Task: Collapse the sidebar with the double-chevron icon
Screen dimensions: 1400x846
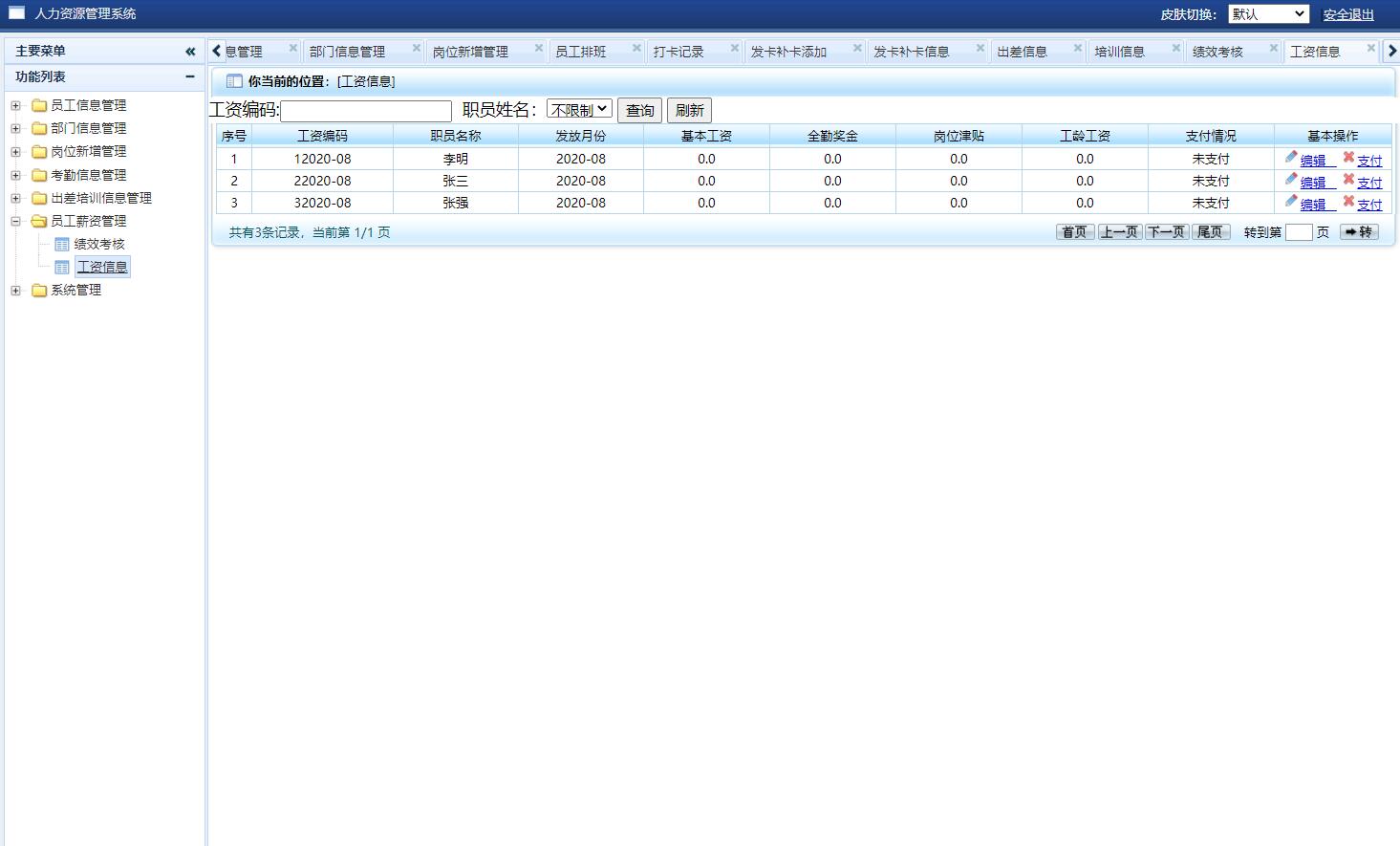Action: click(190, 52)
